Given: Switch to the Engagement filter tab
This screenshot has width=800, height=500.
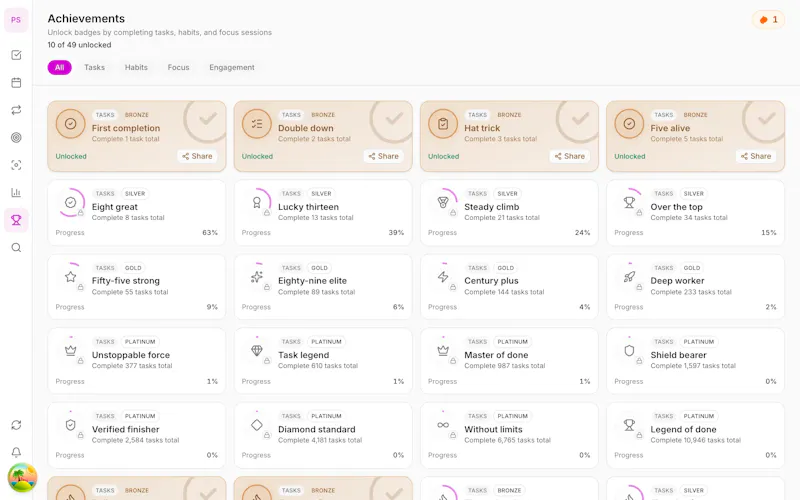Looking at the screenshot, I should tap(232, 67).
